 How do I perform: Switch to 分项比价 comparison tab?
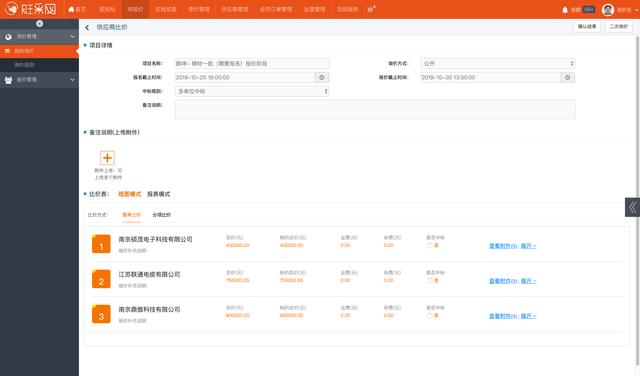tap(162, 215)
